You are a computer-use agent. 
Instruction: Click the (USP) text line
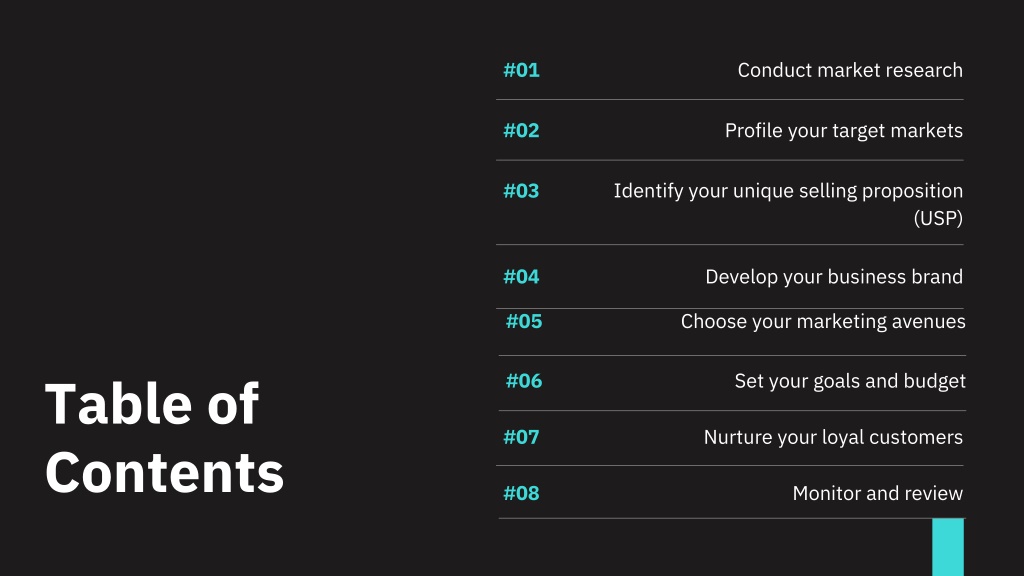tap(938, 218)
